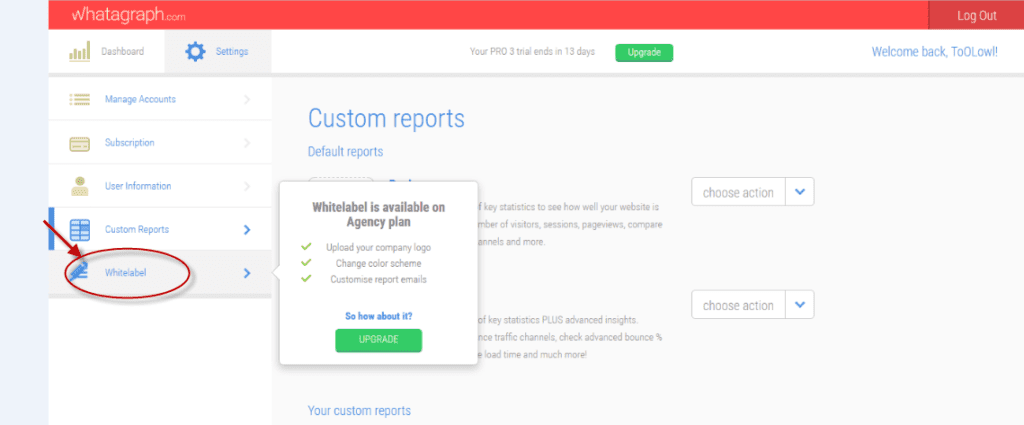The width and height of the screenshot is (1024, 425).
Task: Click Customise report emails text
Action: coord(379,279)
